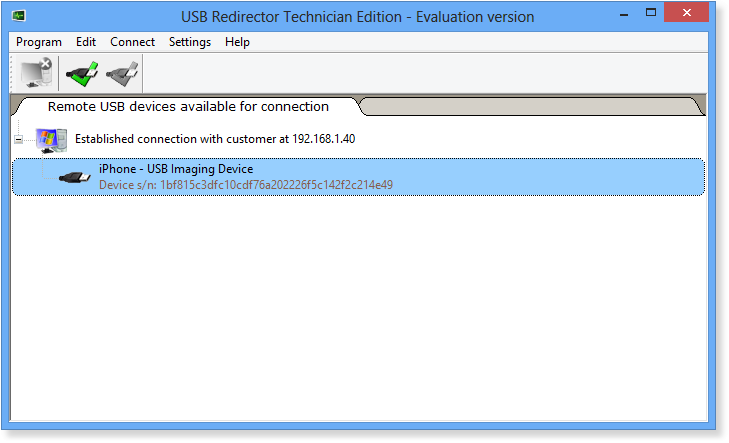This screenshot has height=443, width=729.
Task: Open the Program menu
Action: [39, 42]
